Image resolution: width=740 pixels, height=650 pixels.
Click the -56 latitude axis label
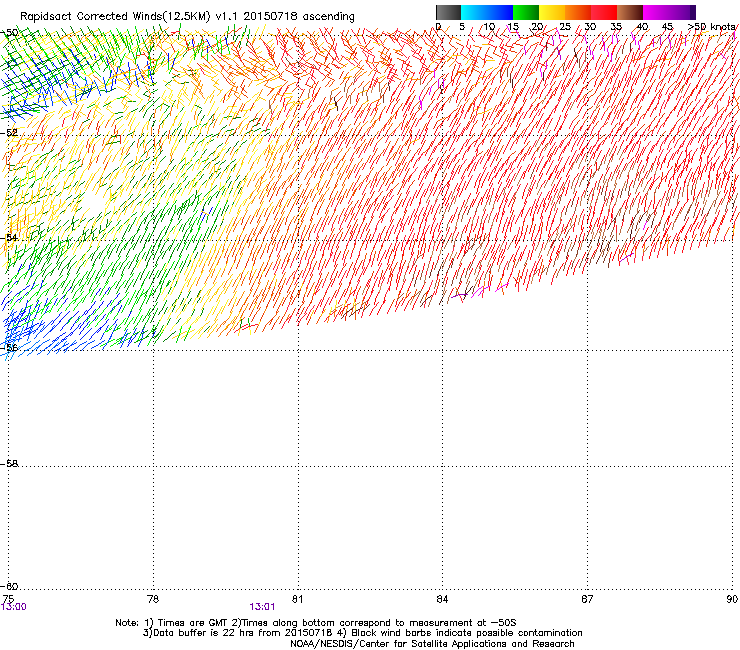pos(9,347)
